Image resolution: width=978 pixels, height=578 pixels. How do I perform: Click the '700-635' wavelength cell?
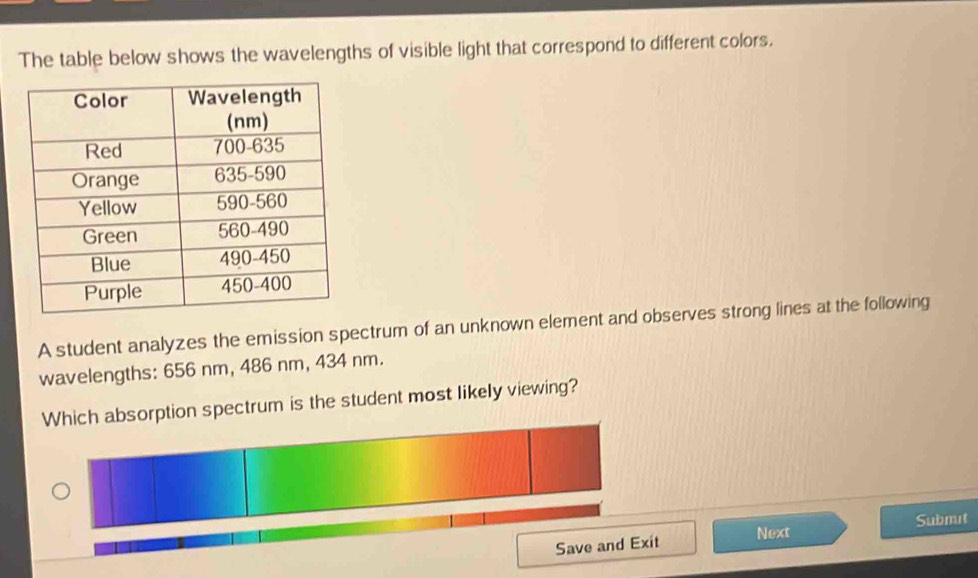point(248,147)
